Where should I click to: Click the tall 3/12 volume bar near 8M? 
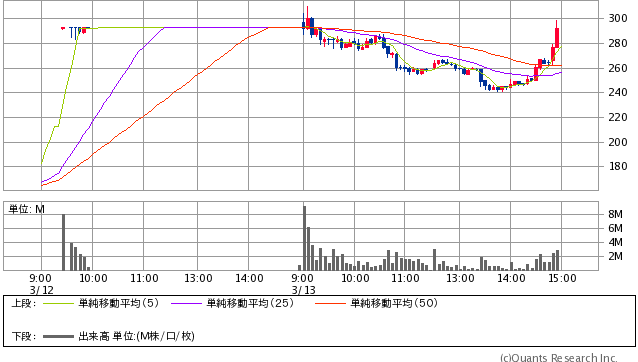63,242
